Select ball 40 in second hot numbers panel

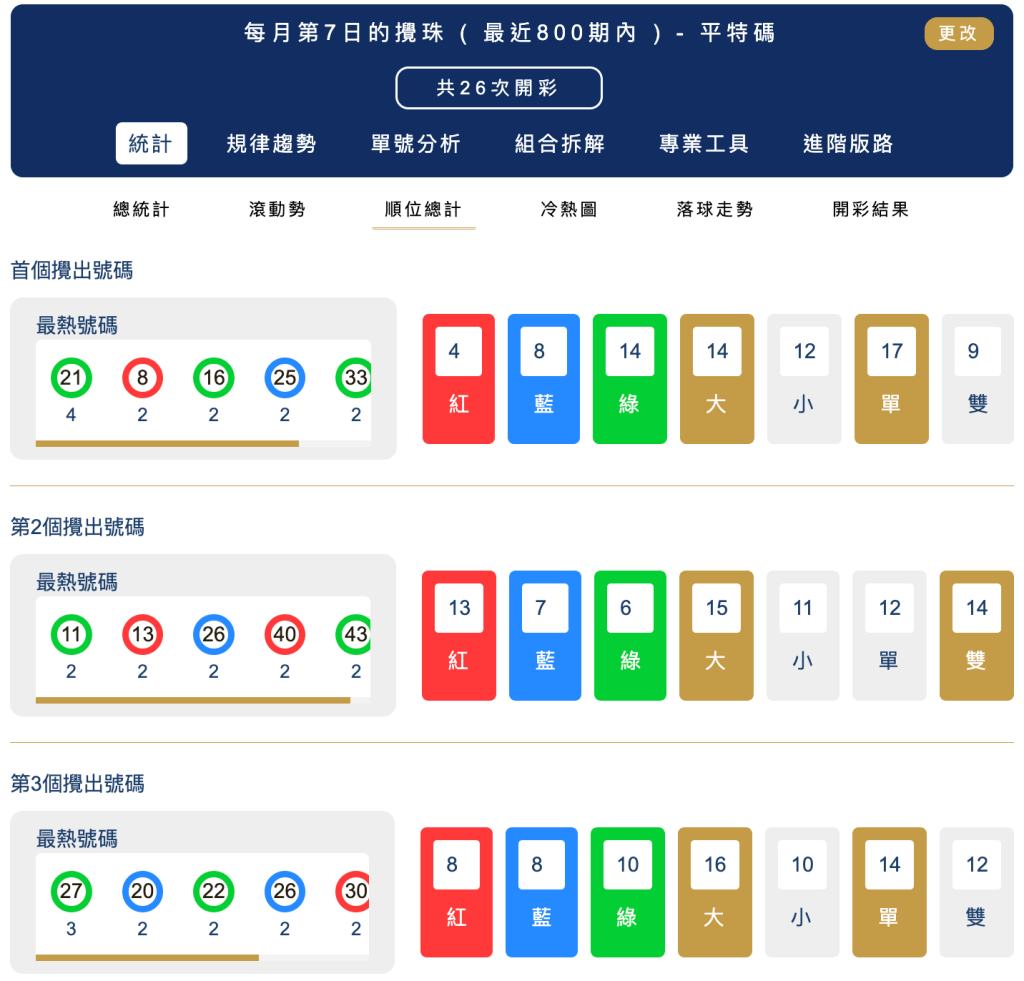click(284, 634)
